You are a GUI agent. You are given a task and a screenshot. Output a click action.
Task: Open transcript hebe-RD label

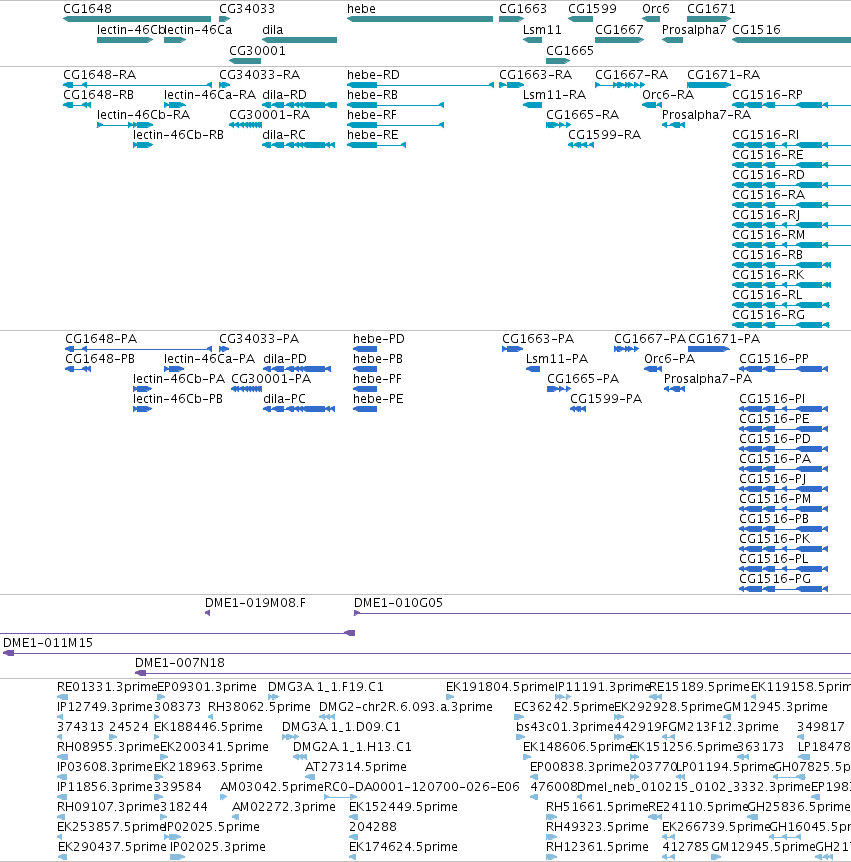click(373, 75)
